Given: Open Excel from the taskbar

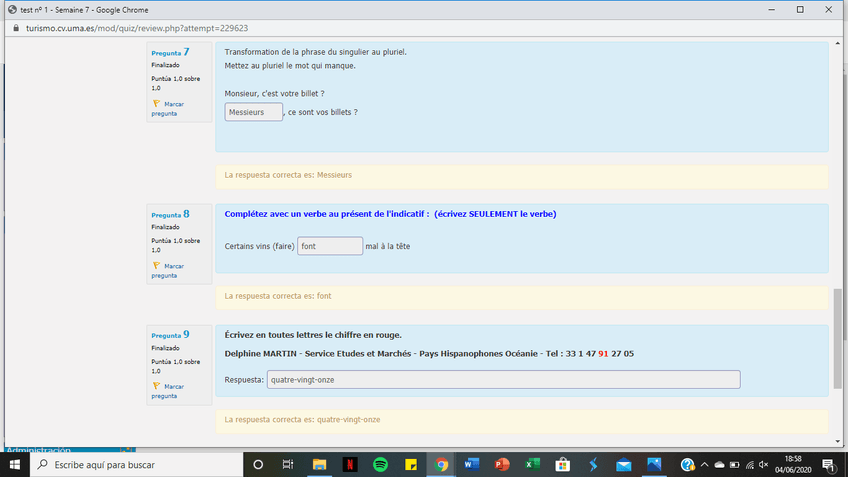Looking at the screenshot, I should coord(532,465).
